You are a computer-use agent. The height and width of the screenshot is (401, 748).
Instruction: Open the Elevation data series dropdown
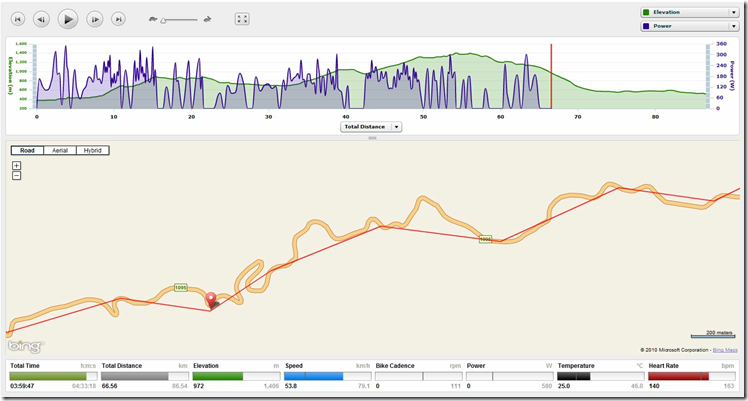coord(689,12)
